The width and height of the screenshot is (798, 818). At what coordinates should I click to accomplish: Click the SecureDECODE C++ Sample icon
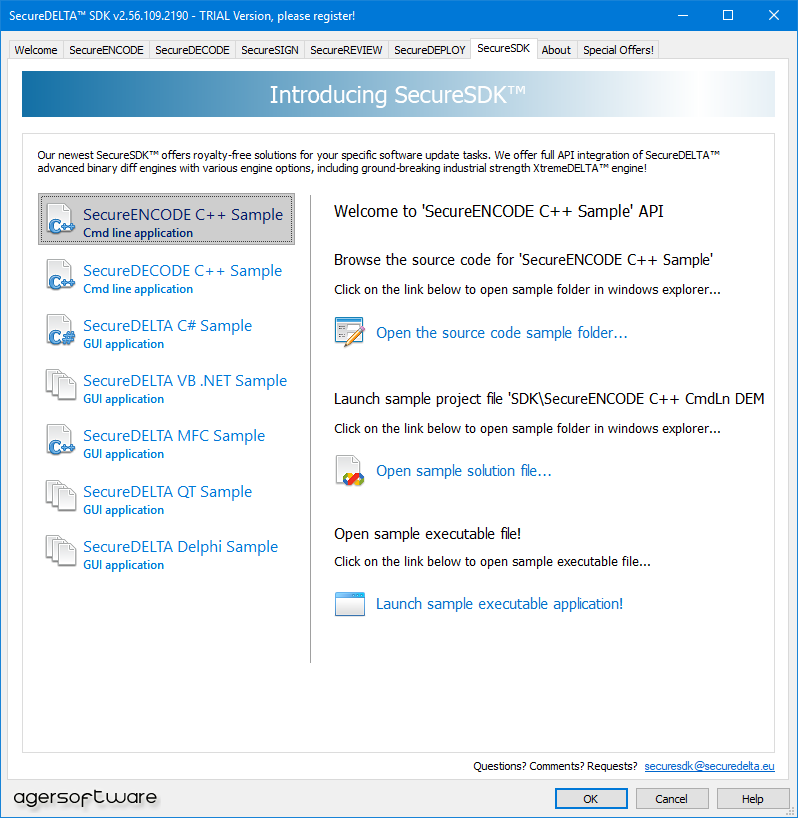click(x=61, y=275)
